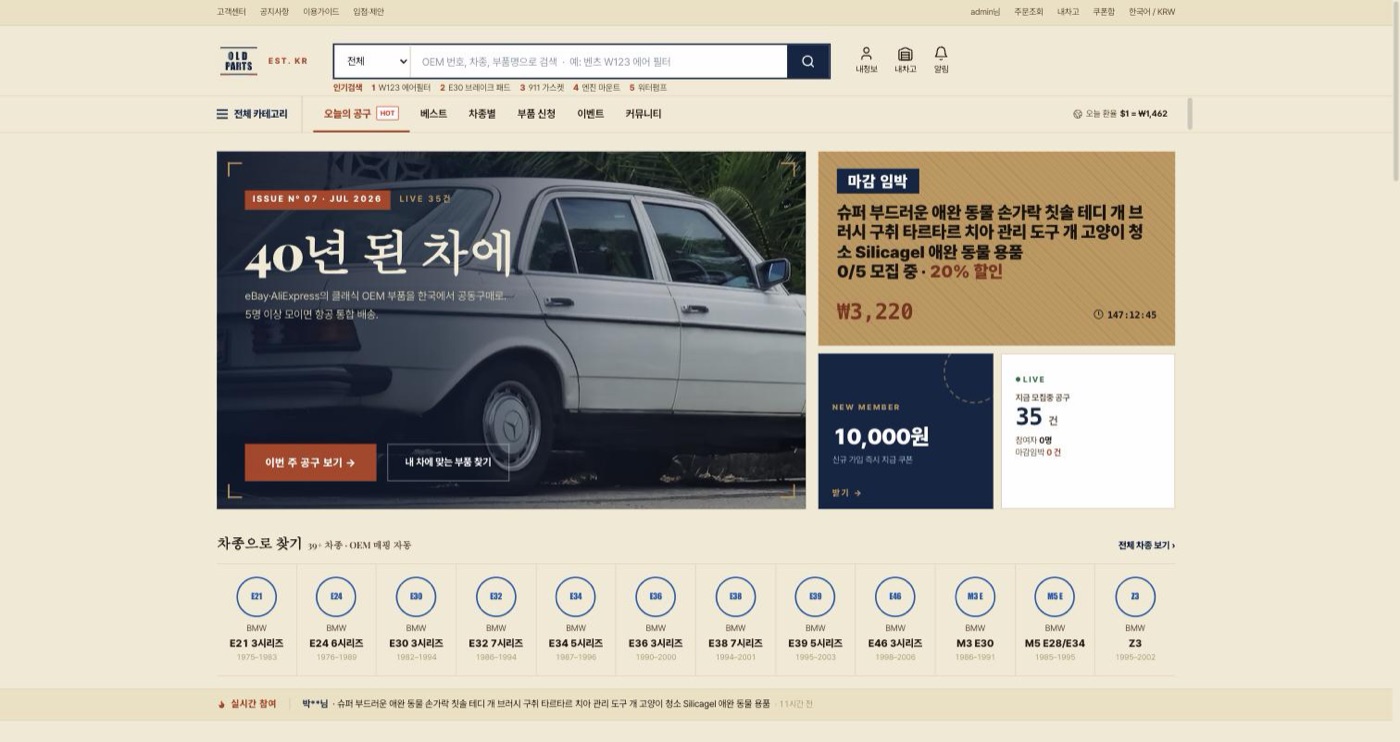
Task: Open 공지사항 link
Action: point(274,12)
